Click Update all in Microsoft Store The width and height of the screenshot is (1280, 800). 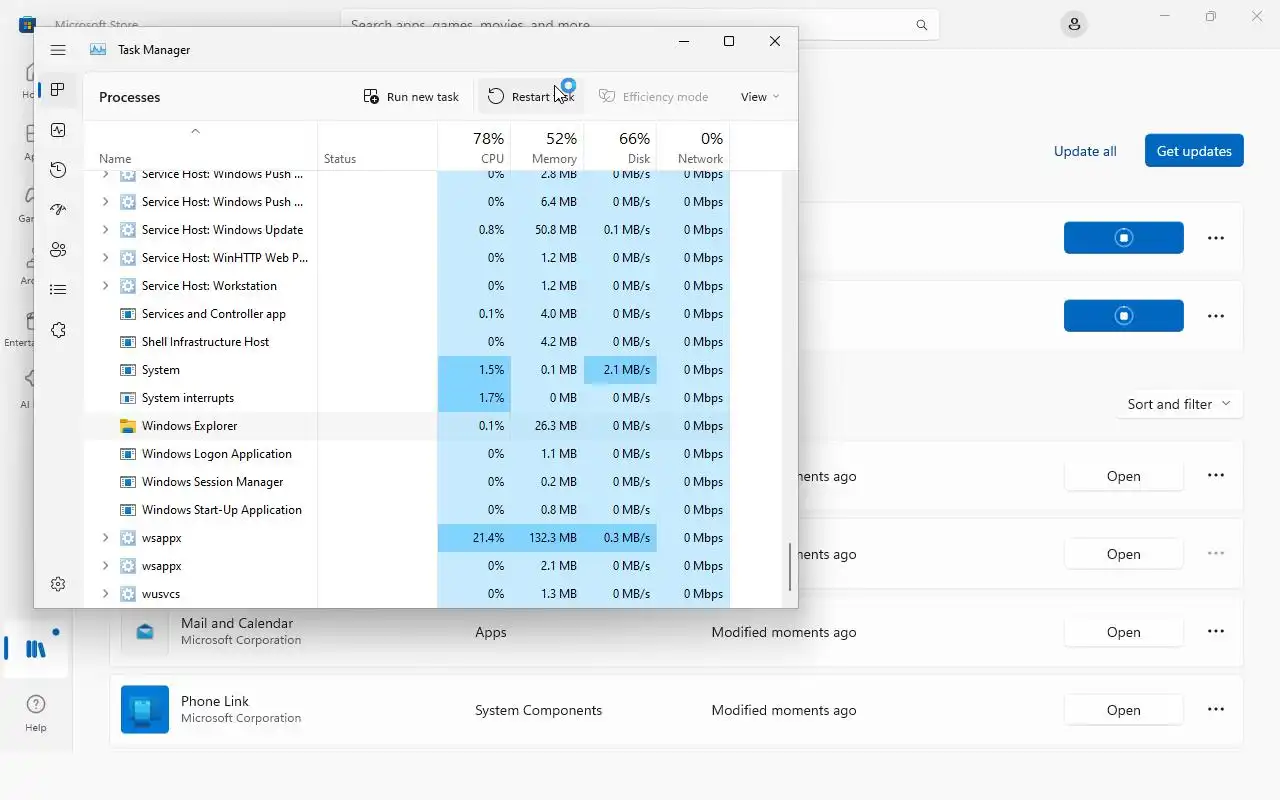[1085, 151]
